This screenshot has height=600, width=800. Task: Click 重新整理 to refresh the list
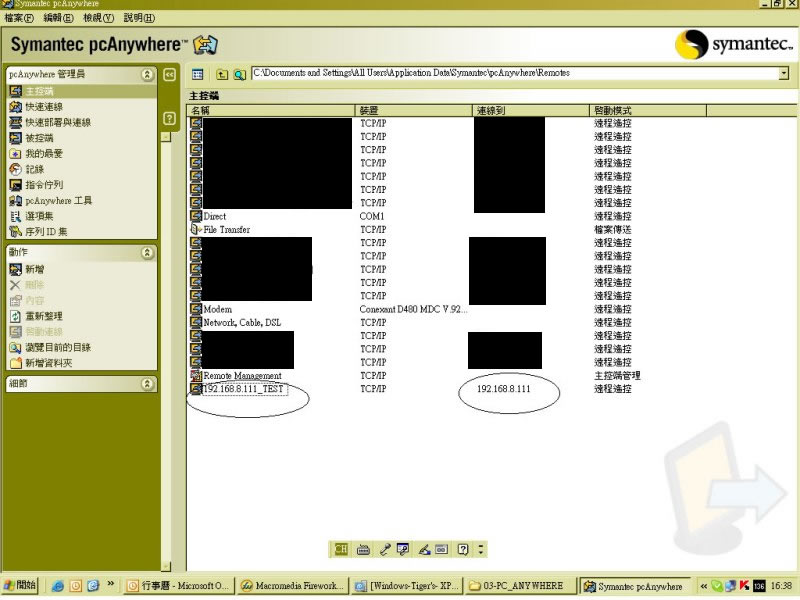click(x=44, y=316)
